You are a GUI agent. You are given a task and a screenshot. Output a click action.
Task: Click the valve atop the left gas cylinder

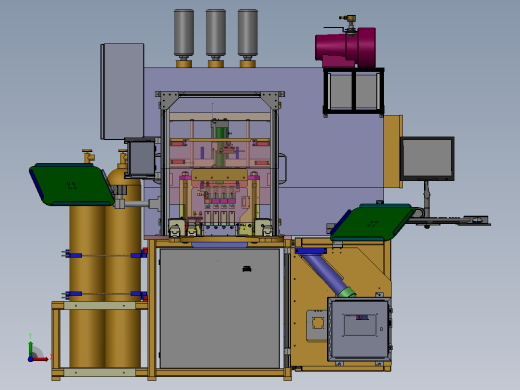(88, 156)
